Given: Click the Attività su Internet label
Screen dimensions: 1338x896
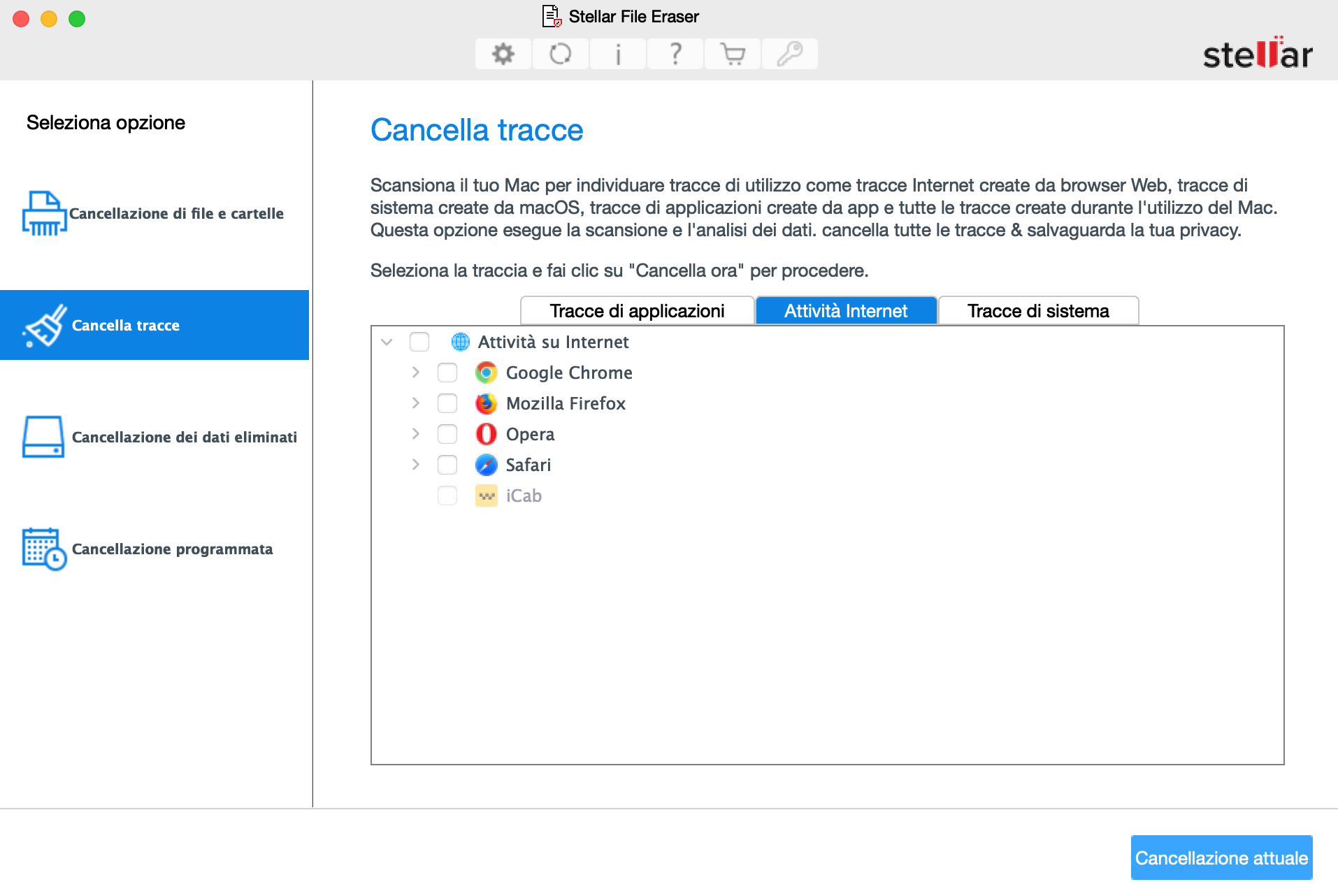Looking at the screenshot, I should (553, 342).
